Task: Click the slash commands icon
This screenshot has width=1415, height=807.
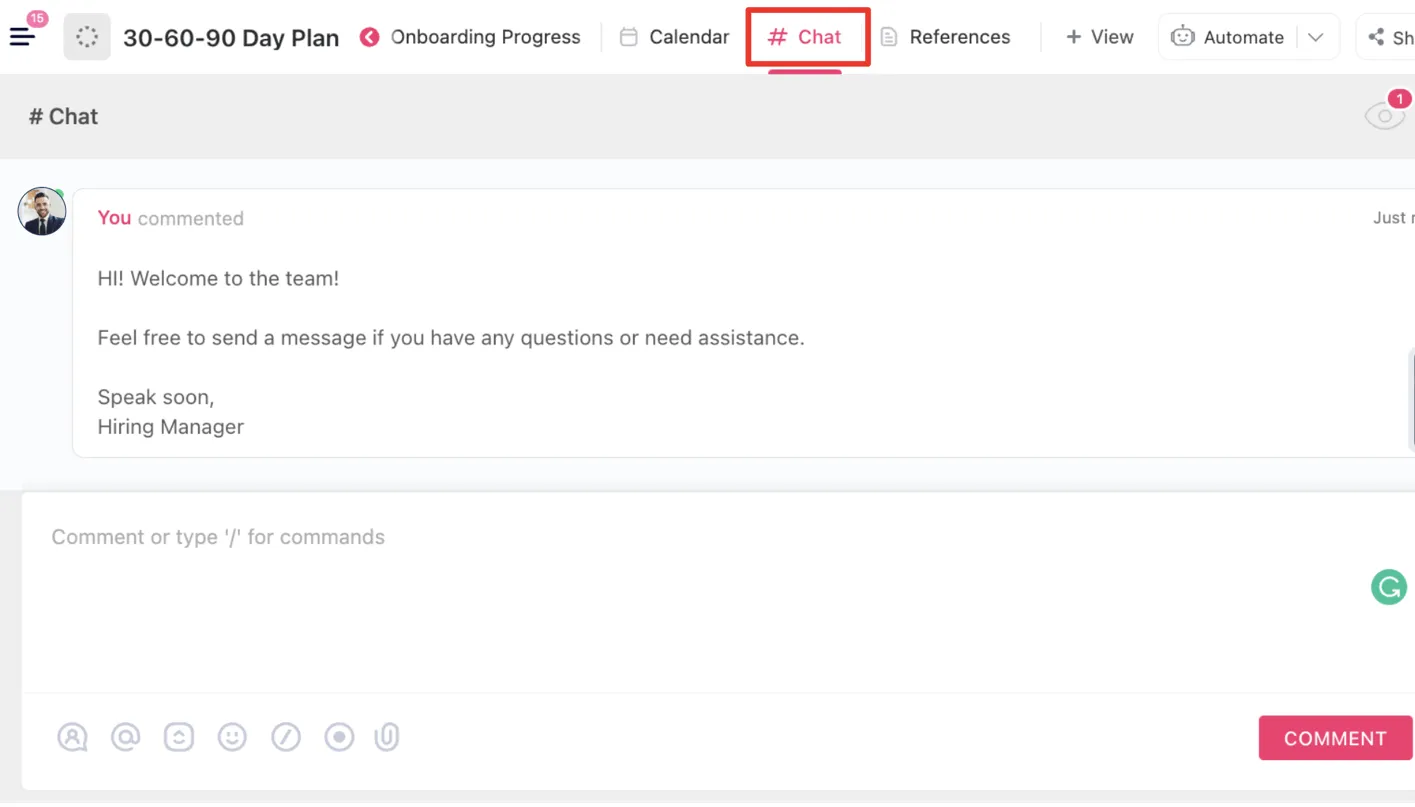Action: [286, 737]
